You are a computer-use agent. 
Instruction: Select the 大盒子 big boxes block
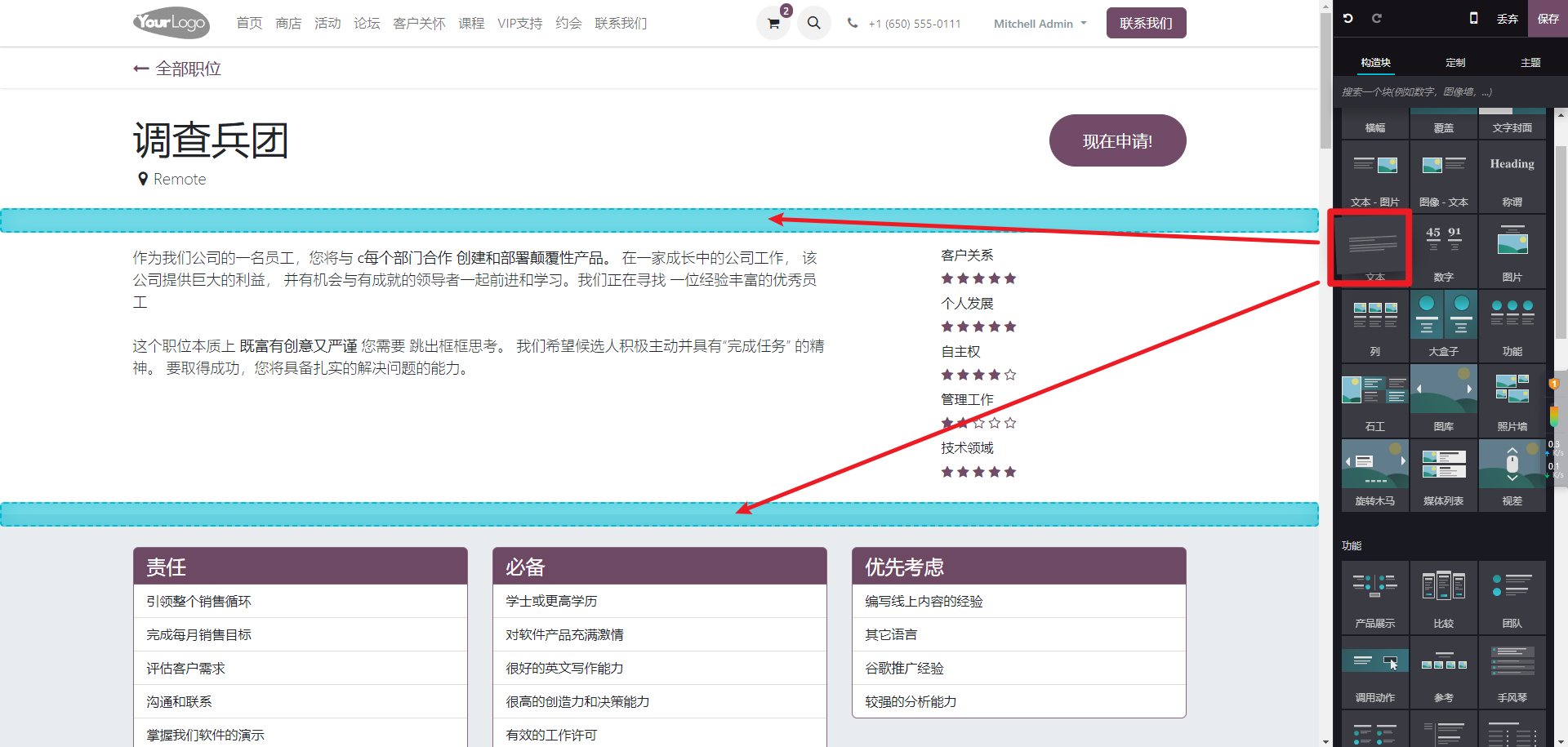point(1444,327)
